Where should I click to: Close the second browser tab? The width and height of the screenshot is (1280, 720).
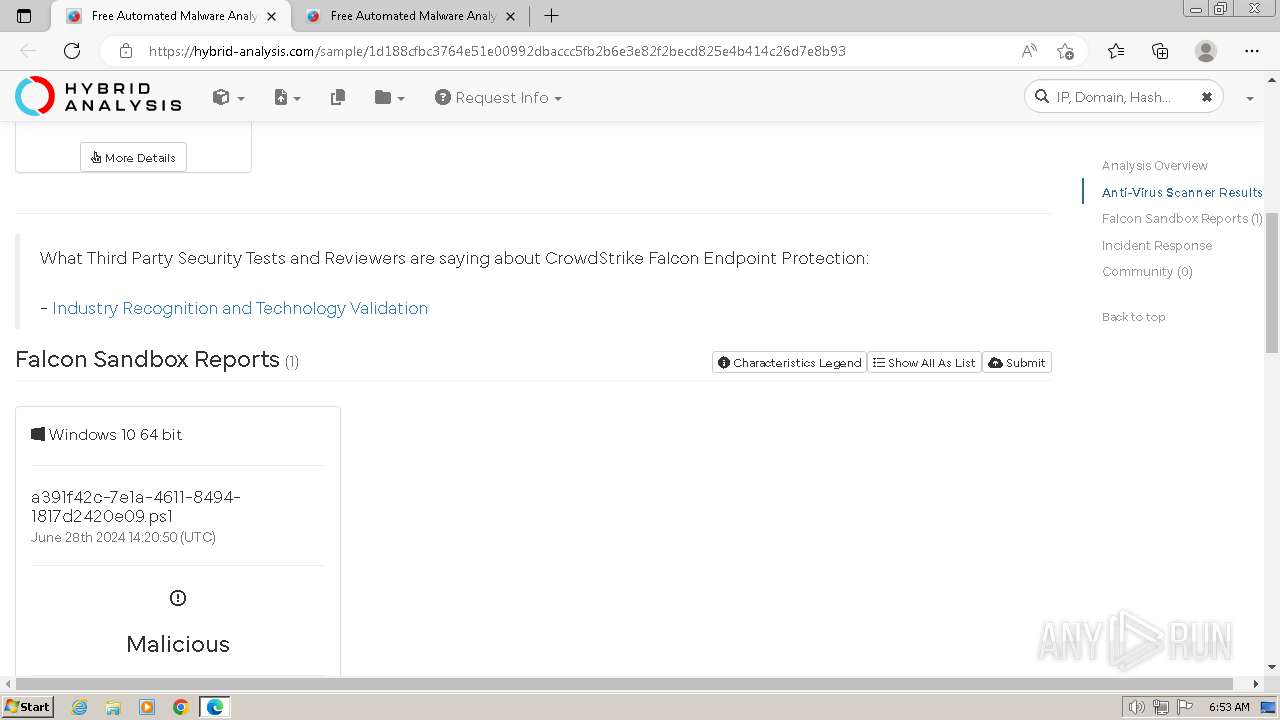510,16
